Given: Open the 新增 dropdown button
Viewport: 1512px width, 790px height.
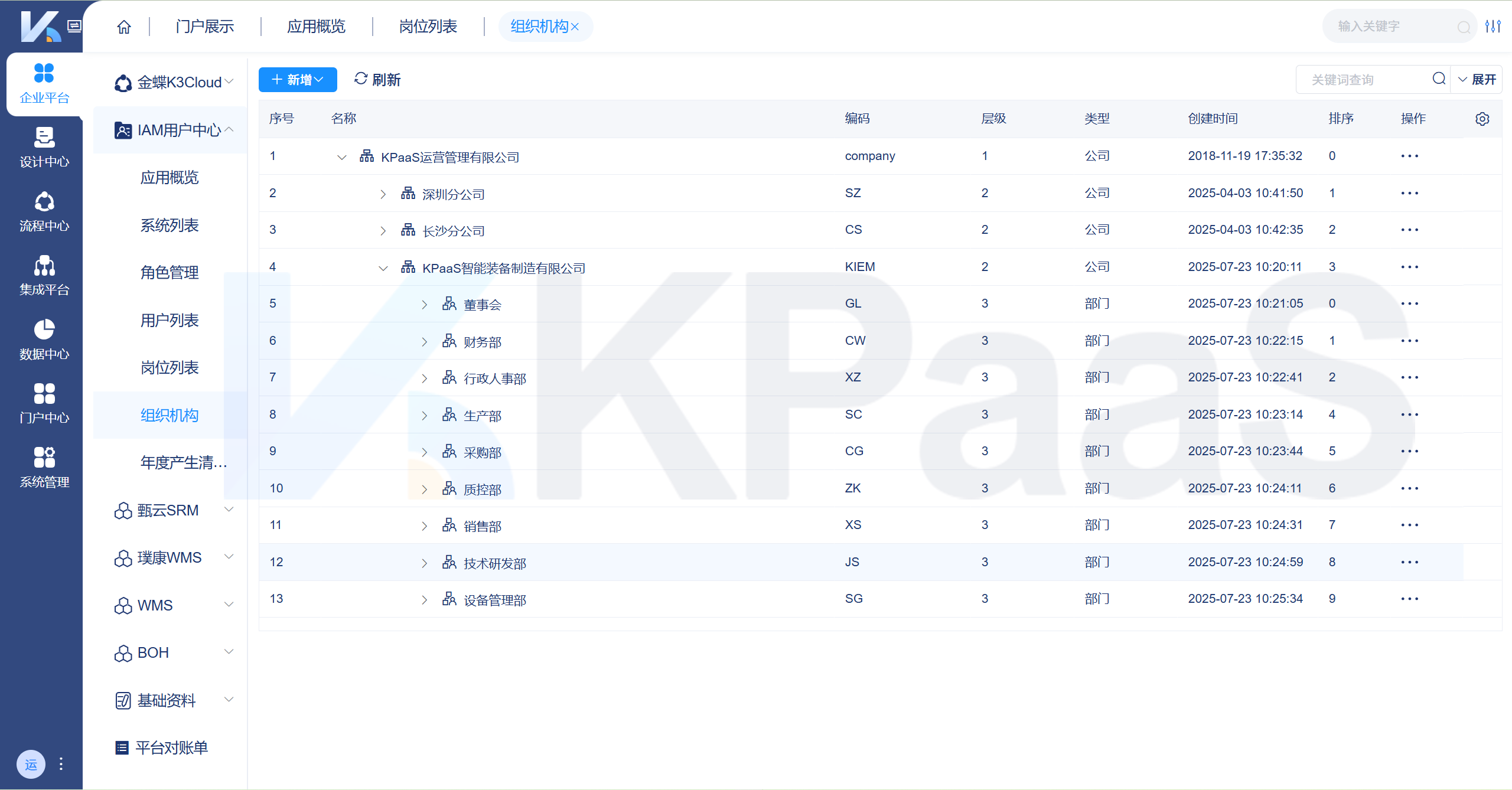Looking at the screenshot, I should point(298,80).
